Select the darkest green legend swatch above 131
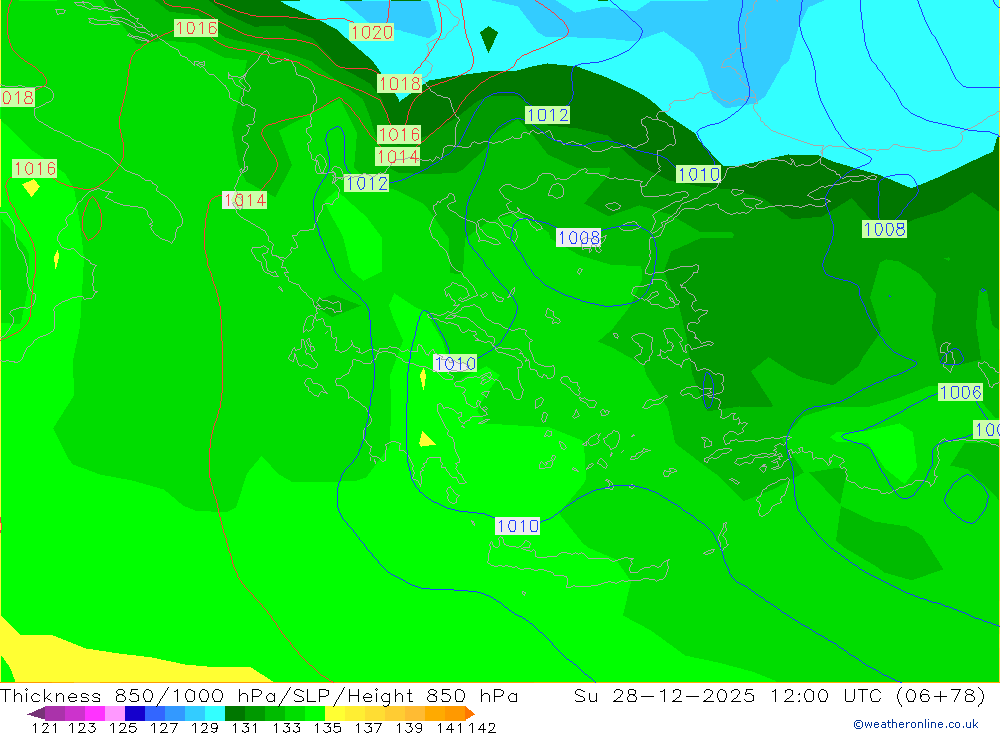Image resolution: width=1000 pixels, height=733 pixels. (235, 713)
